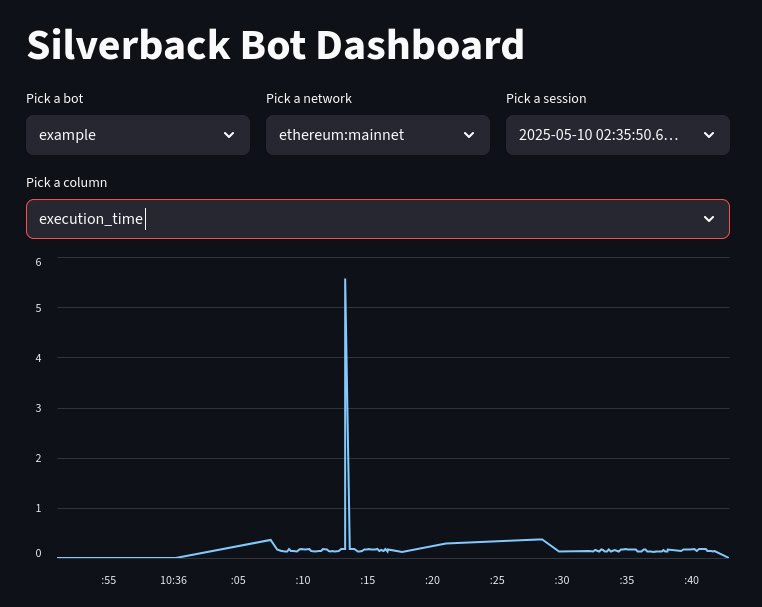Click the y-axis label 6
This screenshot has width=762, height=607.
[x=38, y=262]
